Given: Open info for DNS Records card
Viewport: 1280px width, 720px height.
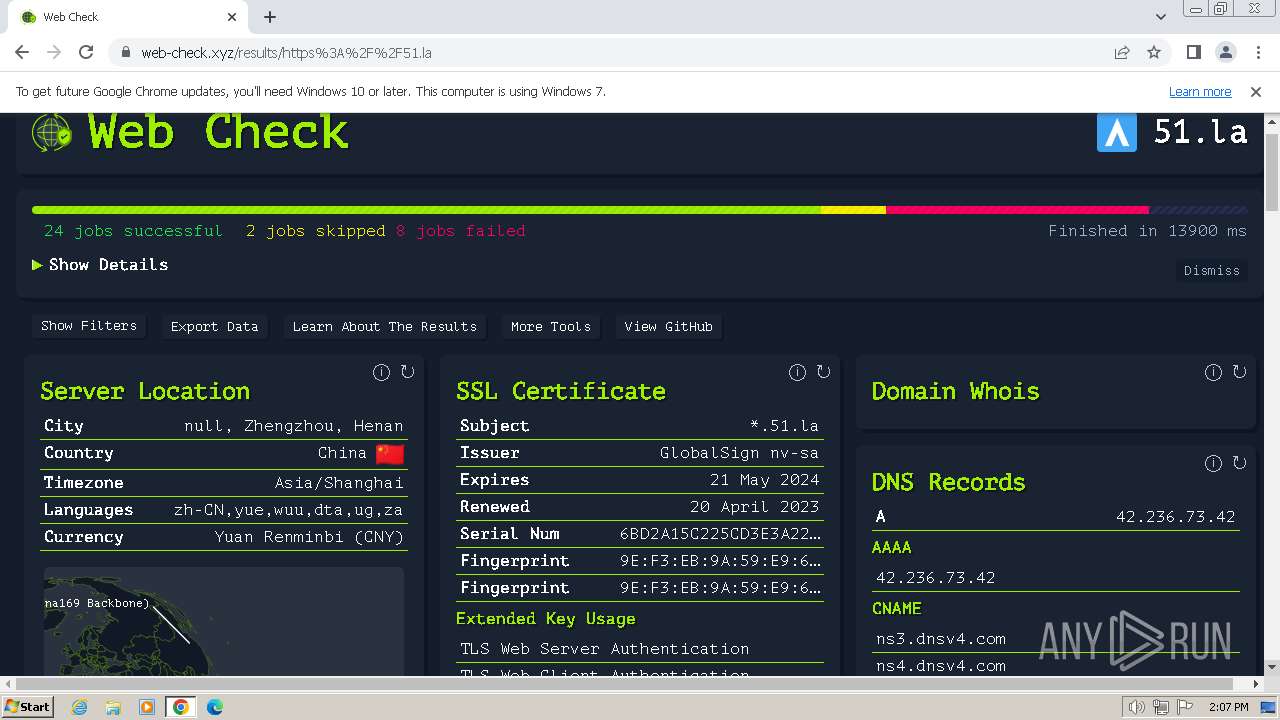Looking at the screenshot, I should pos(1213,463).
